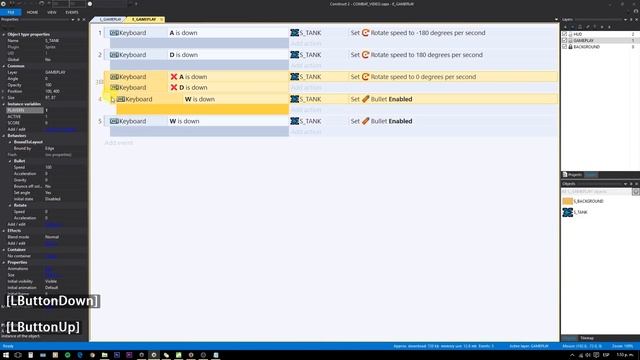This screenshot has height=360, width=640.
Task: Switch to L_GAMEPLAY layout tab
Action: pyautogui.click(x=110, y=20)
